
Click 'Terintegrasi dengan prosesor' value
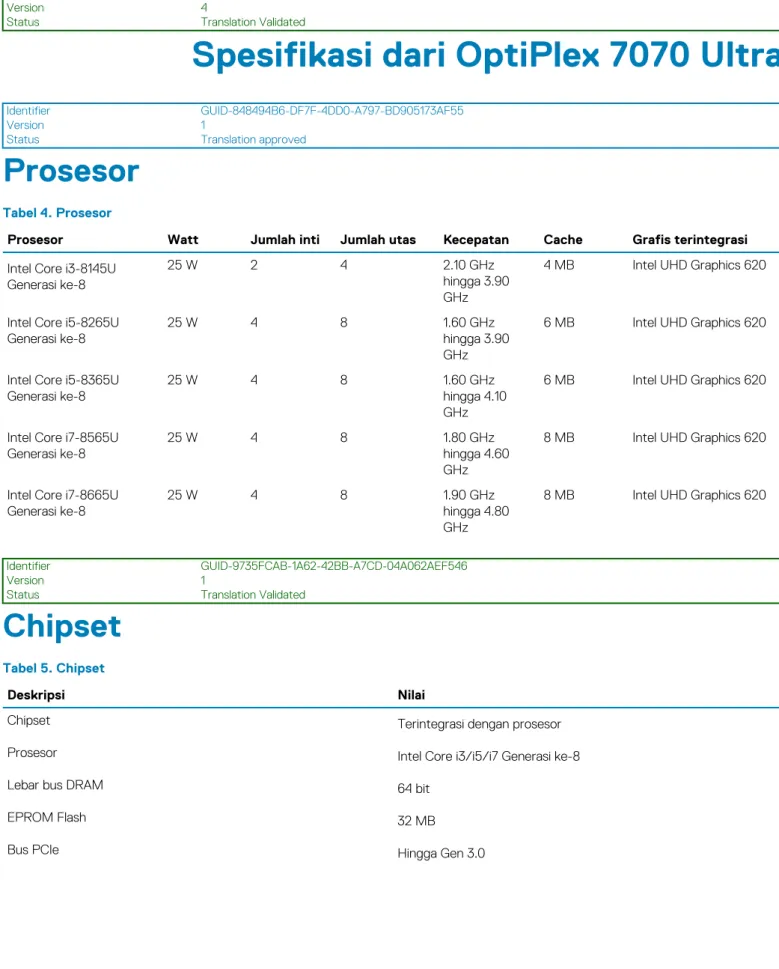[479, 724]
